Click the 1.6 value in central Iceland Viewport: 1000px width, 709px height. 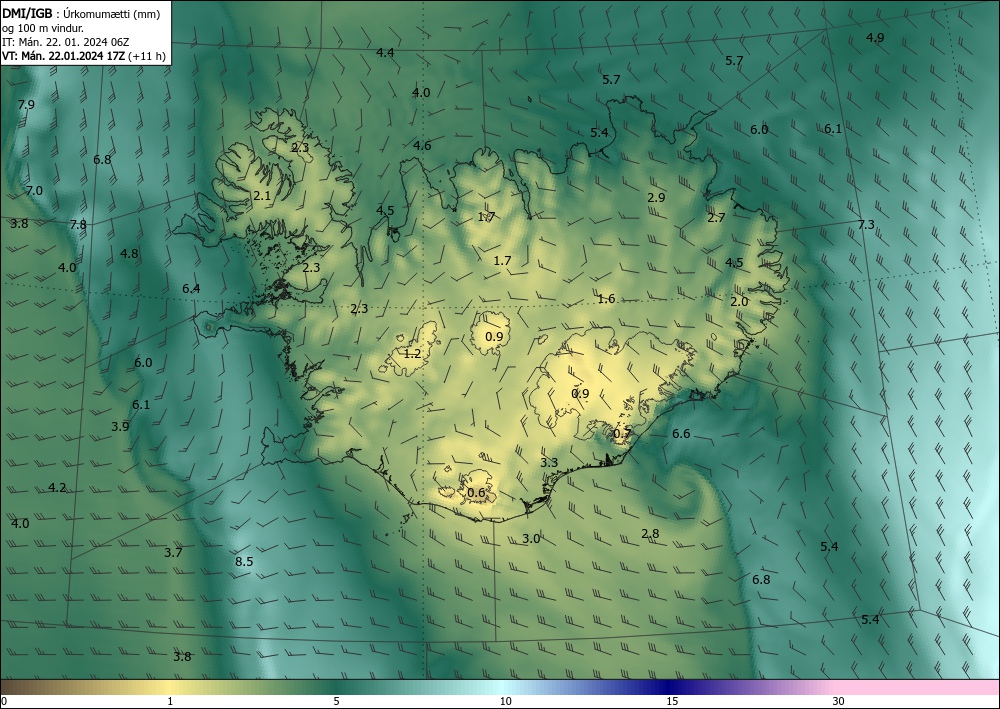coord(607,298)
